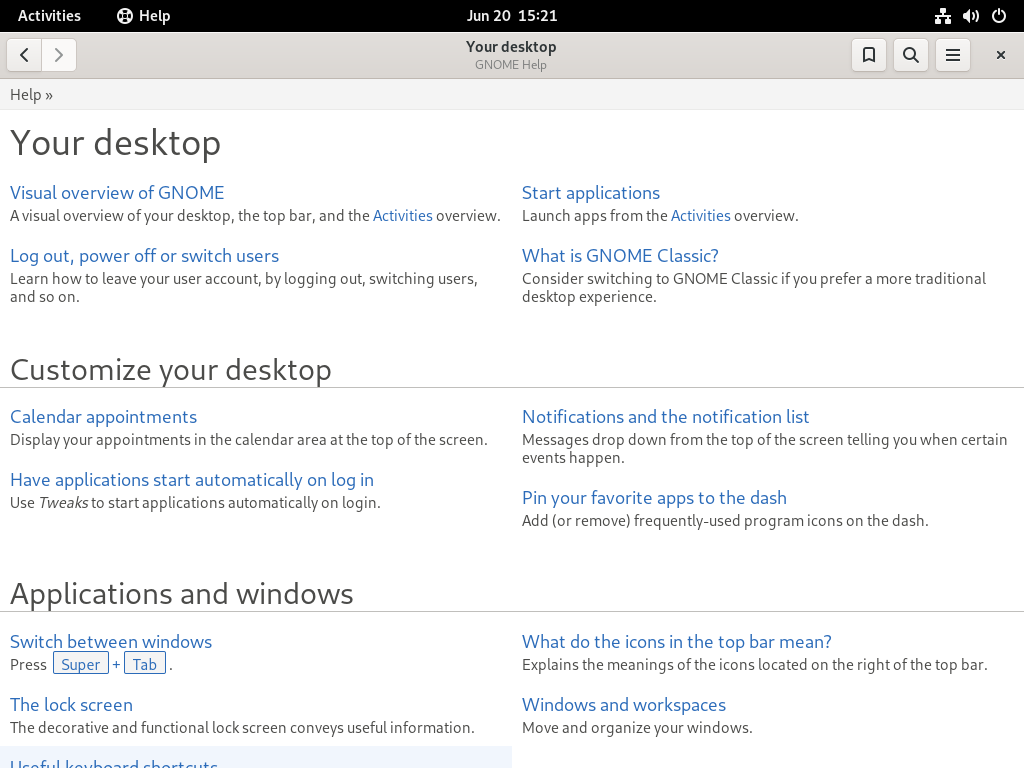This screenshot has height=768, width=1024.
Task: Click the Help breadcrumb link
Action: [25, 95]
